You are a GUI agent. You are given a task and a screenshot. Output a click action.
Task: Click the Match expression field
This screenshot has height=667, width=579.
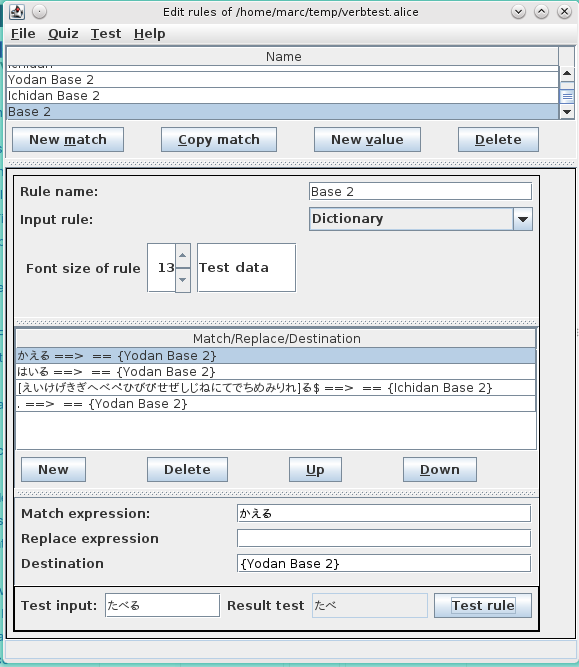(x=384, y=513)
